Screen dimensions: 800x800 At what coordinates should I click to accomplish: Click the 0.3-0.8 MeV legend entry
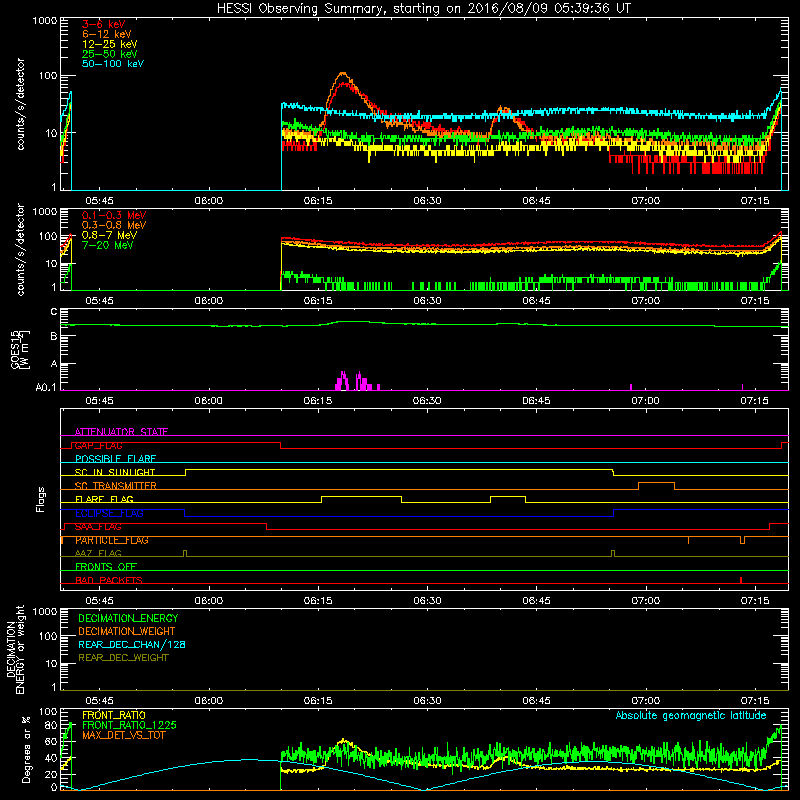[114, 225]
